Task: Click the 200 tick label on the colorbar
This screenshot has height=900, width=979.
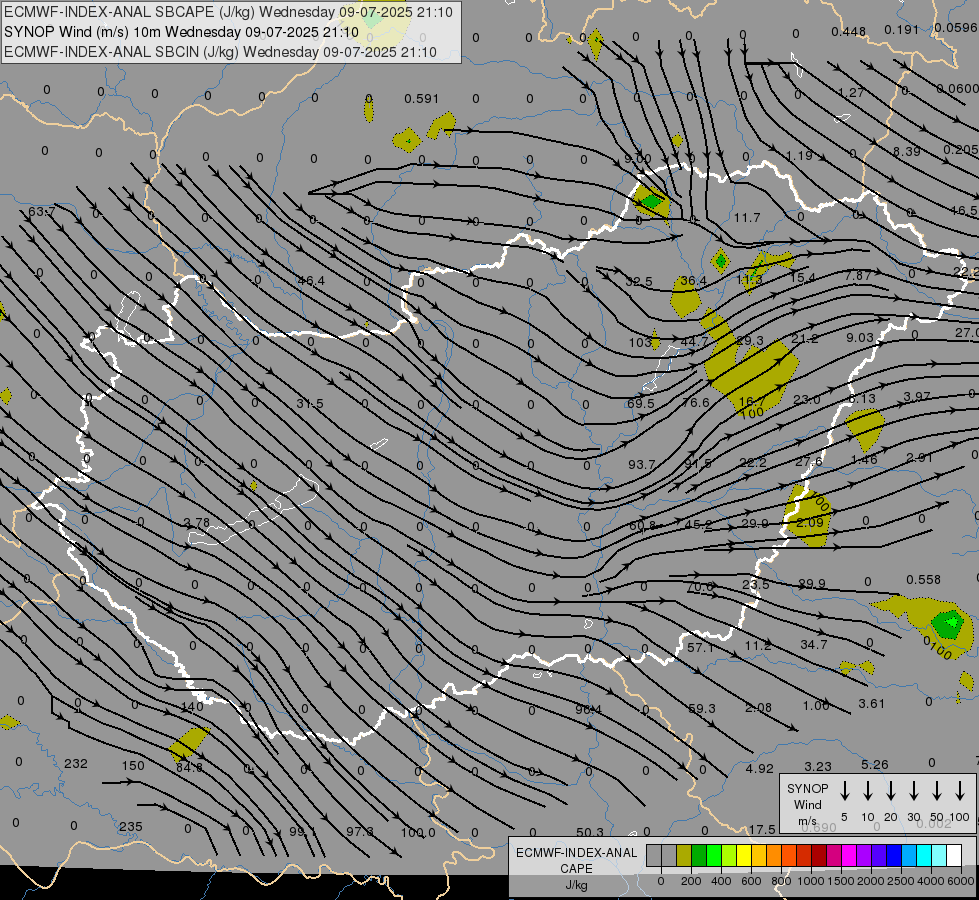Action: tap(691, 881)
